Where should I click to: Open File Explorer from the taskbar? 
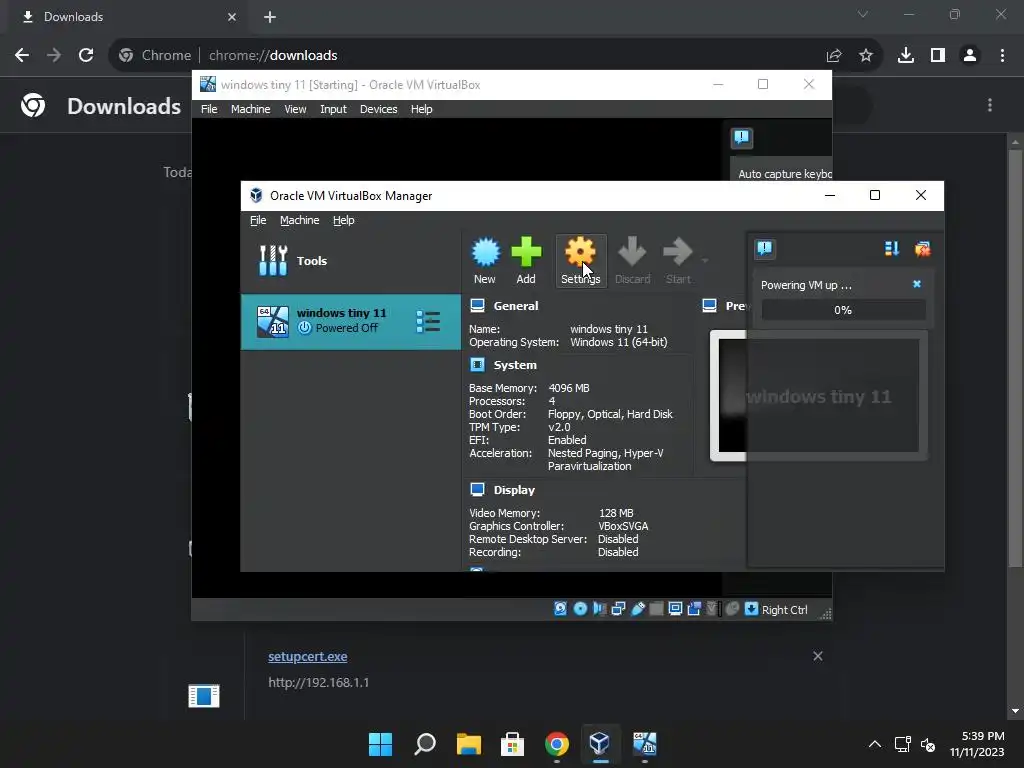coord(469,744)
